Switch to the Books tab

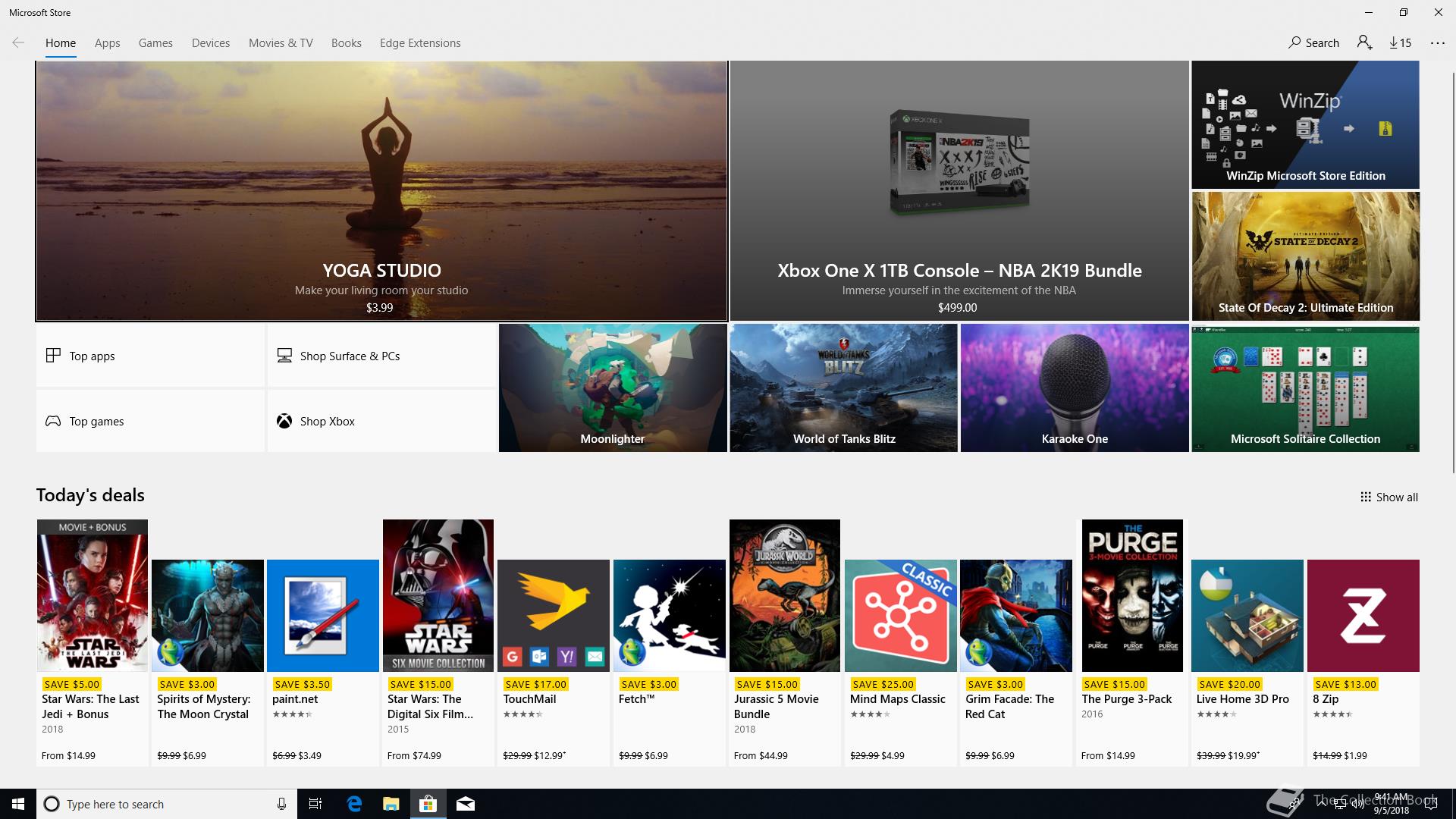pyautogui.click(x=346, y=43)
